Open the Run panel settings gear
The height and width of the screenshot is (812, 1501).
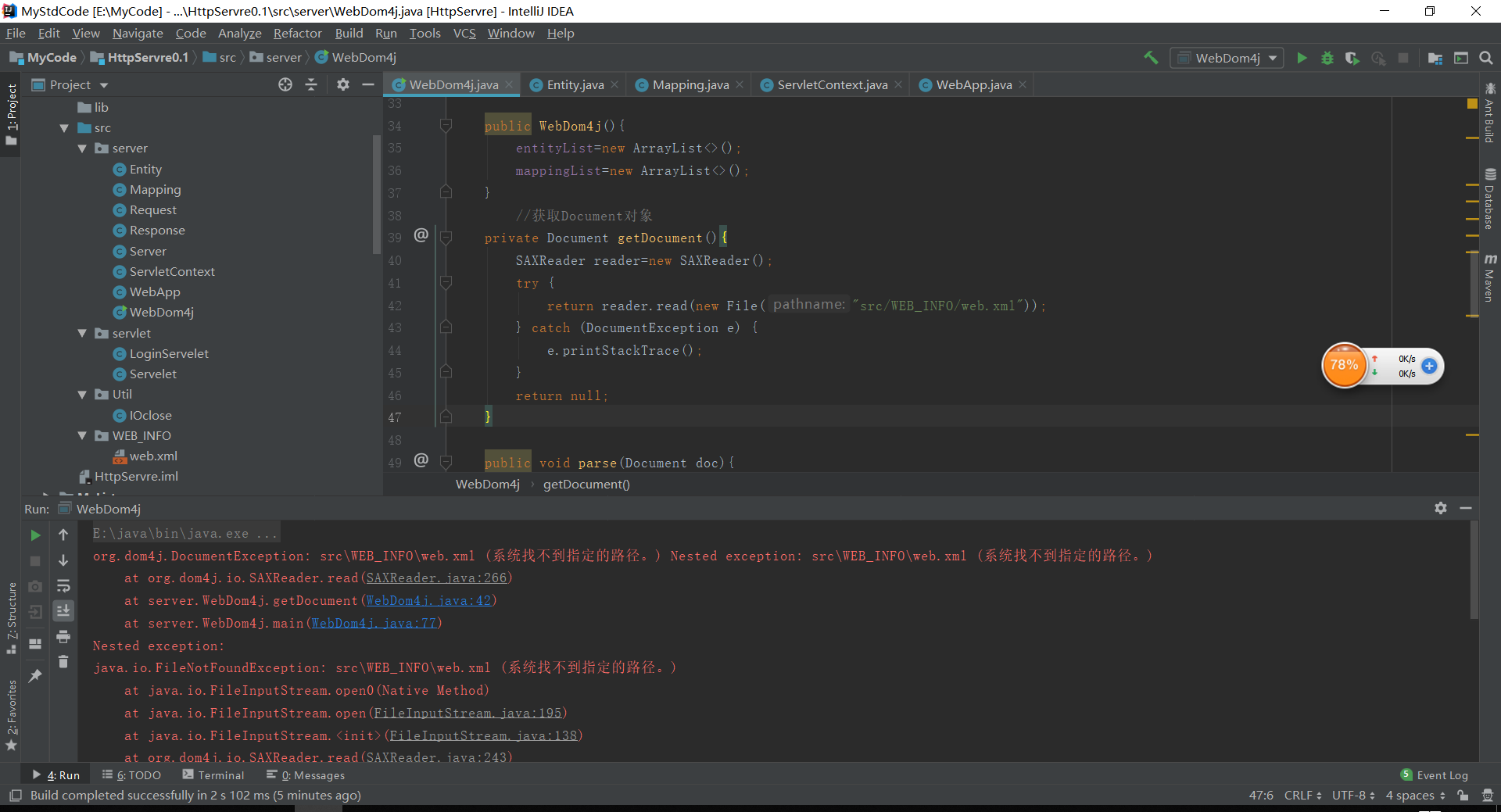point(1441,508)
